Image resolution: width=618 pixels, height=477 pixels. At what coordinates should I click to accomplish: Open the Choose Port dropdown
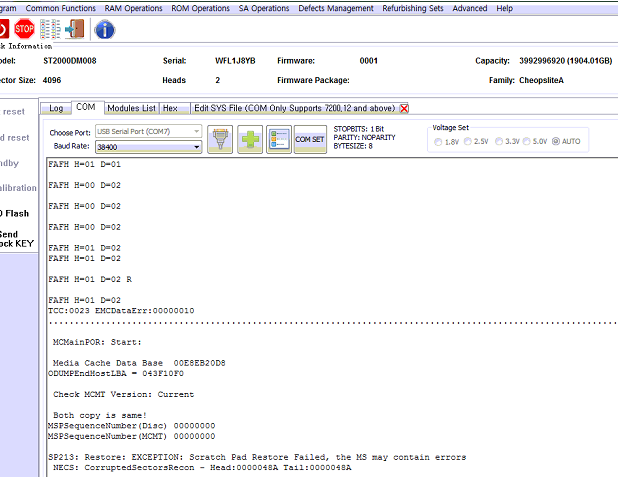pyautogui.click(x=149, y=131)
